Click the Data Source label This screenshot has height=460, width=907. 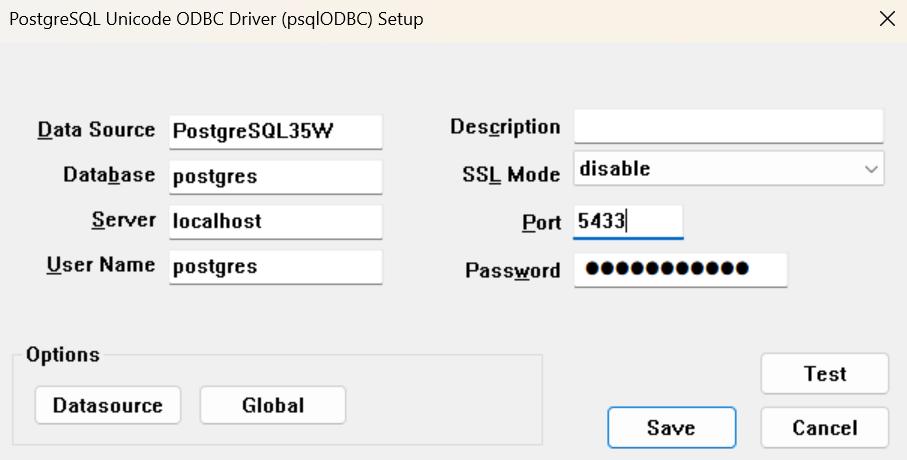click(97, 130)
